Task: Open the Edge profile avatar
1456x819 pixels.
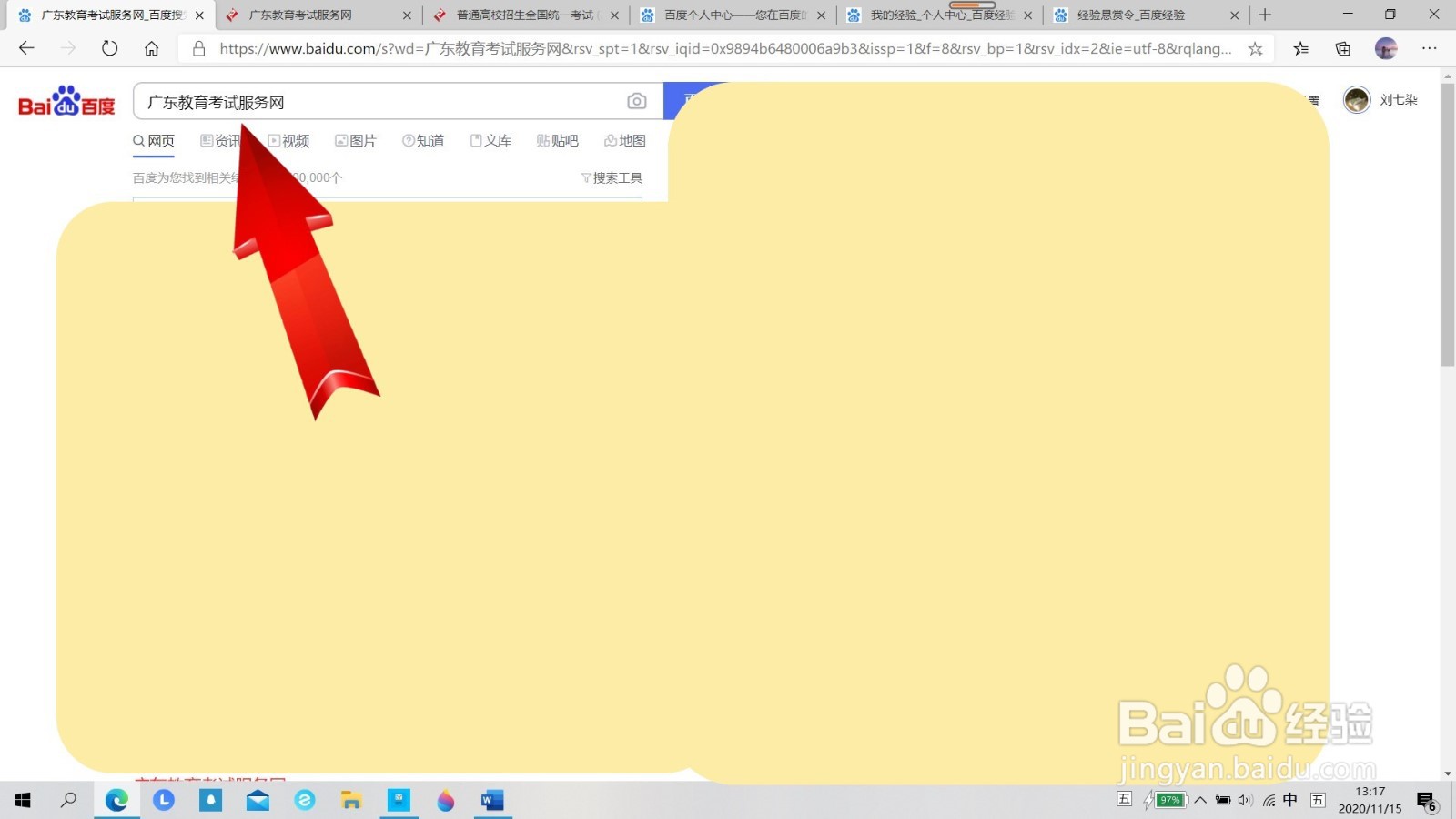Action: (1386, 49)
